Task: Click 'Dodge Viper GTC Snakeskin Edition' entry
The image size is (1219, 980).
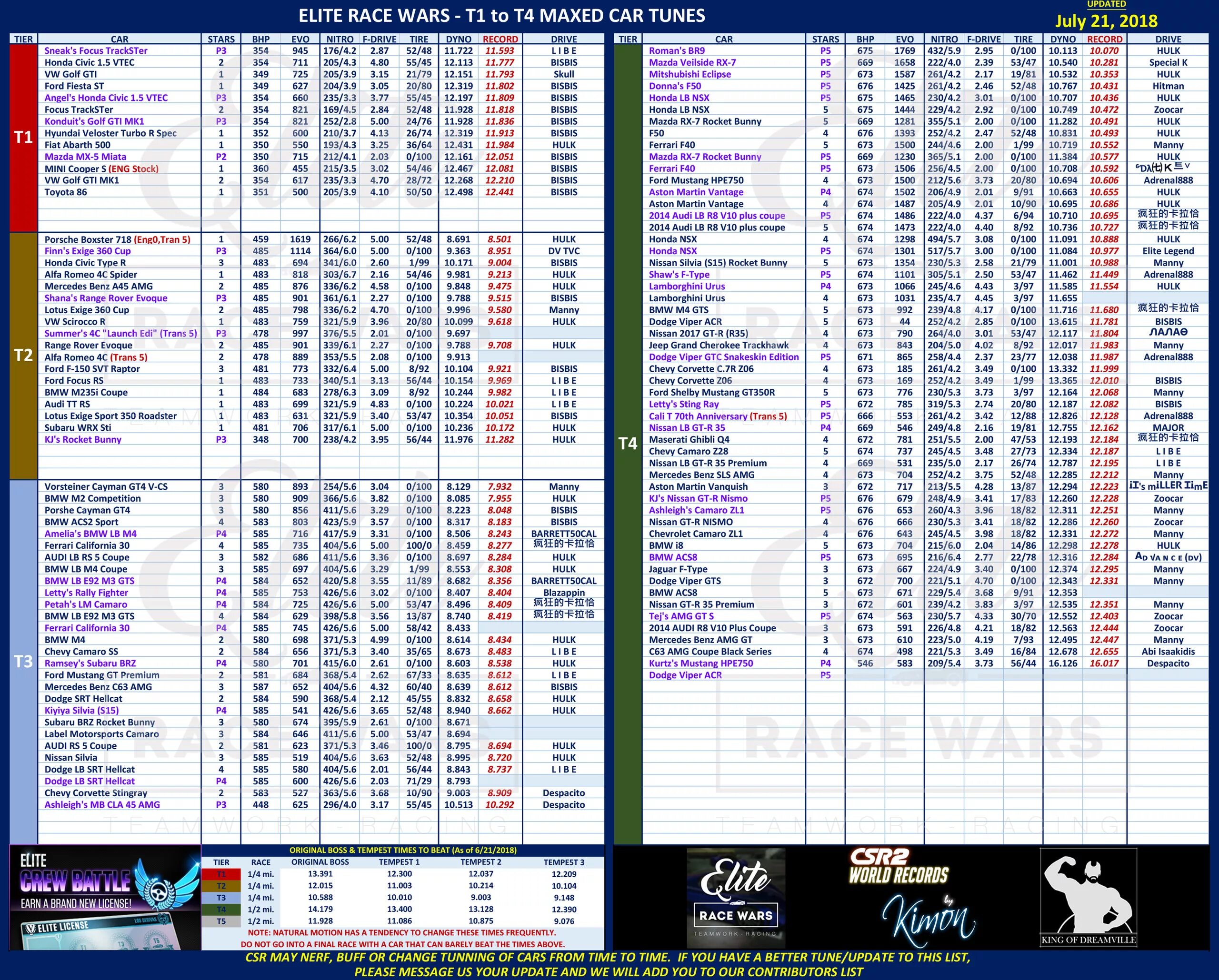Action: [x=724, y=356]
